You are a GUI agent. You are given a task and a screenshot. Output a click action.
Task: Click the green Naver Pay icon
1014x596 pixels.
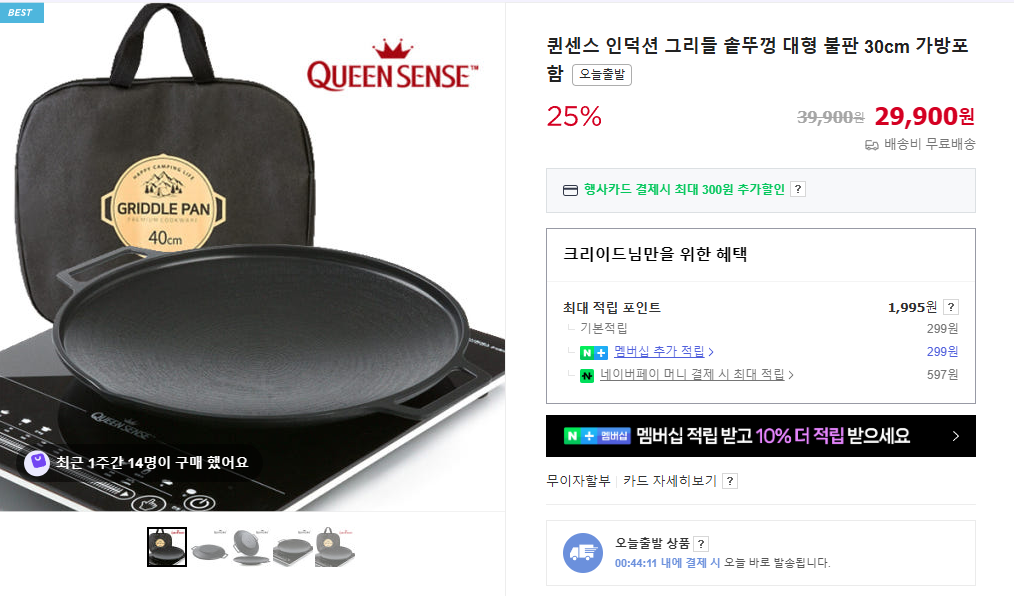tap(587, 376)
